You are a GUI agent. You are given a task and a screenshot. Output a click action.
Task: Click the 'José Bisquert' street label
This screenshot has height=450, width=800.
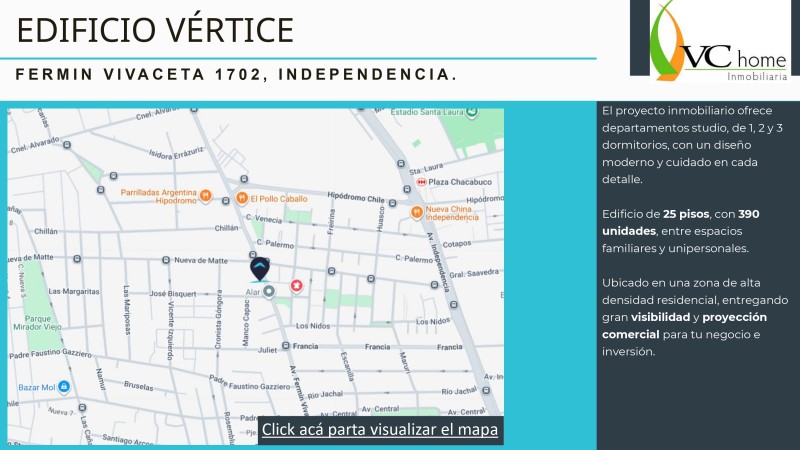coord(172,294)
